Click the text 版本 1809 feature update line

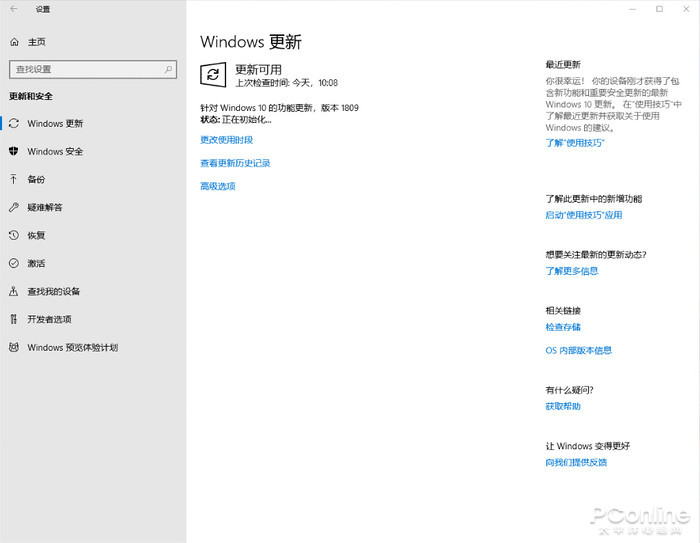pos(279,108)
